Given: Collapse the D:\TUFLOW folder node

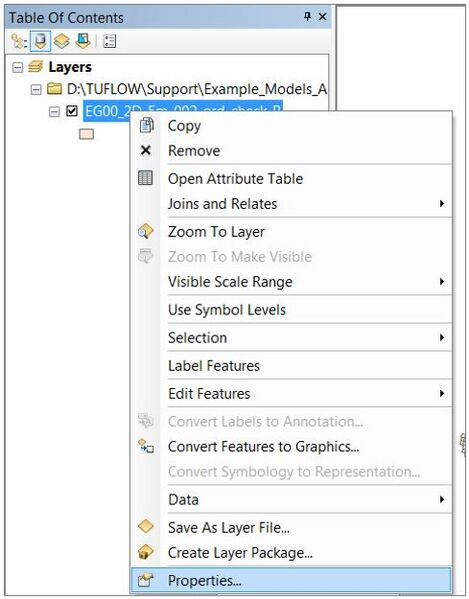Looking at the screenshot, I should click(36, 90).
